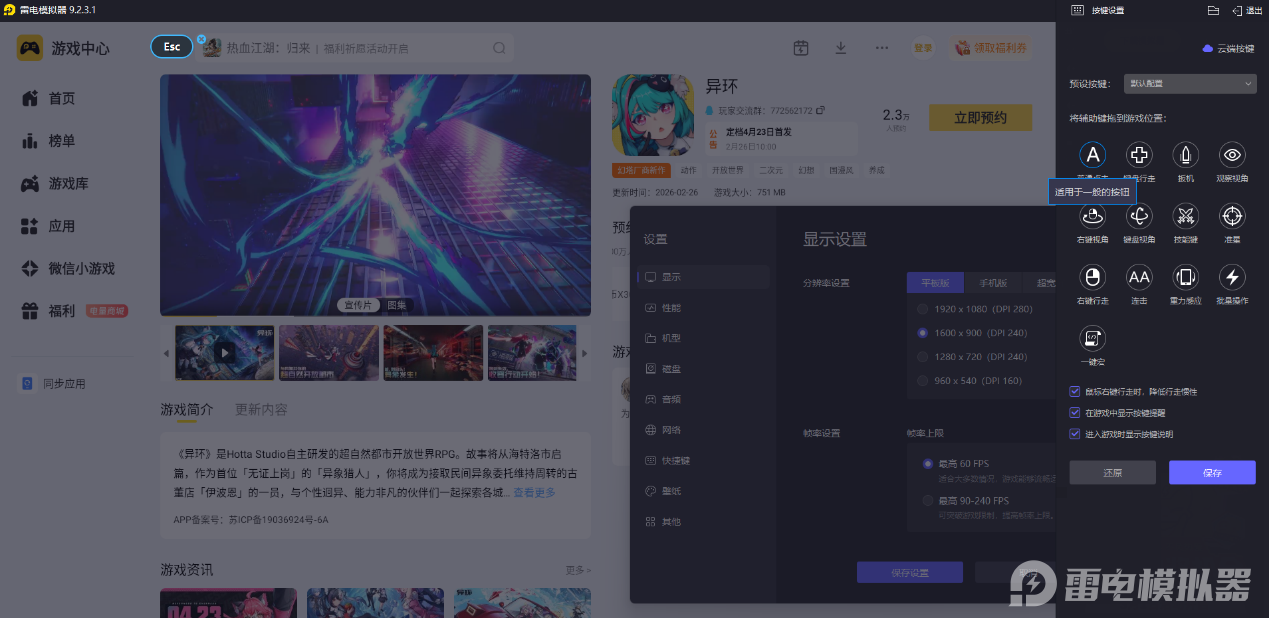Image resolution: width=1269 pixels, height=618 pixels.
Task: Pick the 准星 crosshair key icon
Action: [1232, 216]
